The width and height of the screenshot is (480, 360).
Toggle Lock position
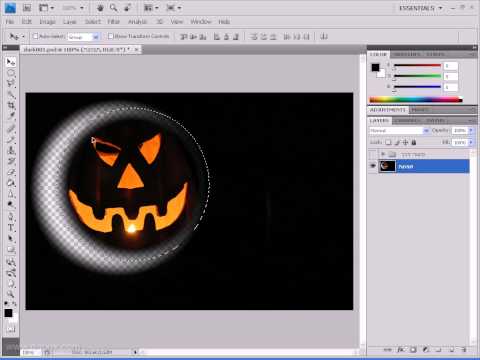click(x=405, y=142)
